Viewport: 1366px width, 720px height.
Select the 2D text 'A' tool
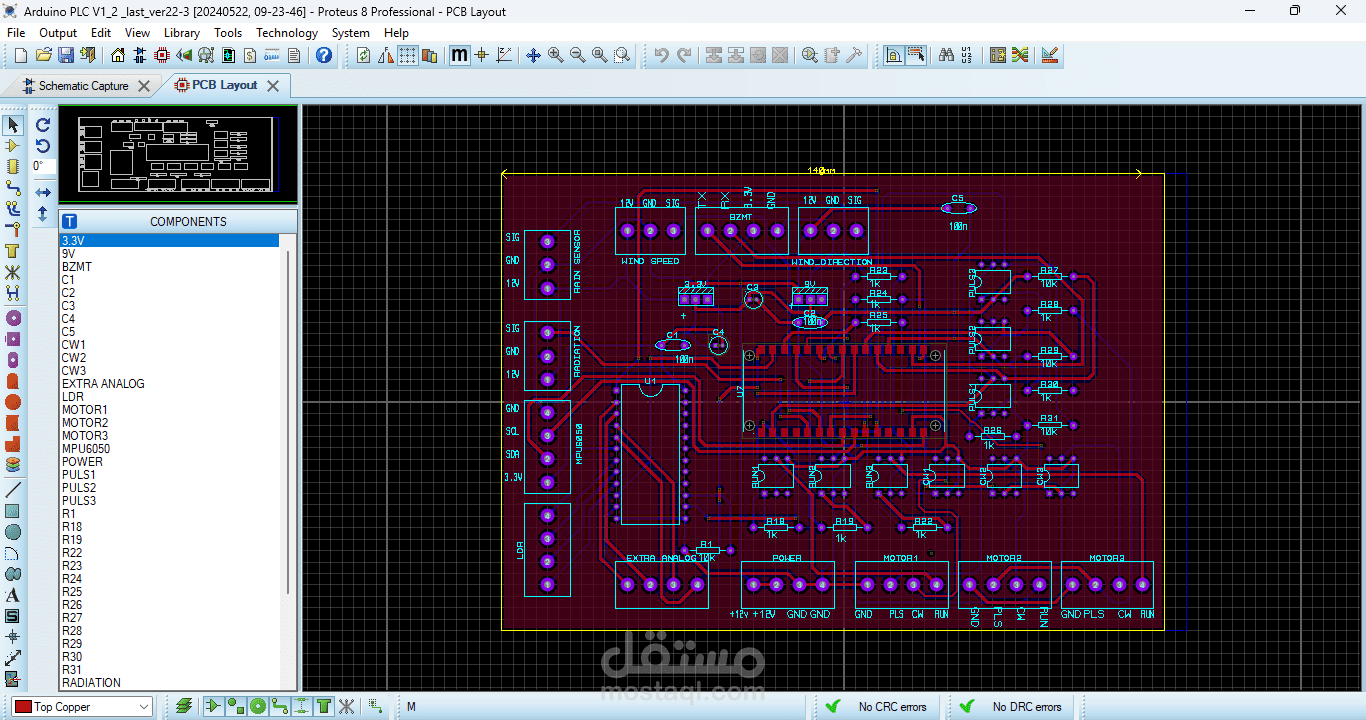12,595
